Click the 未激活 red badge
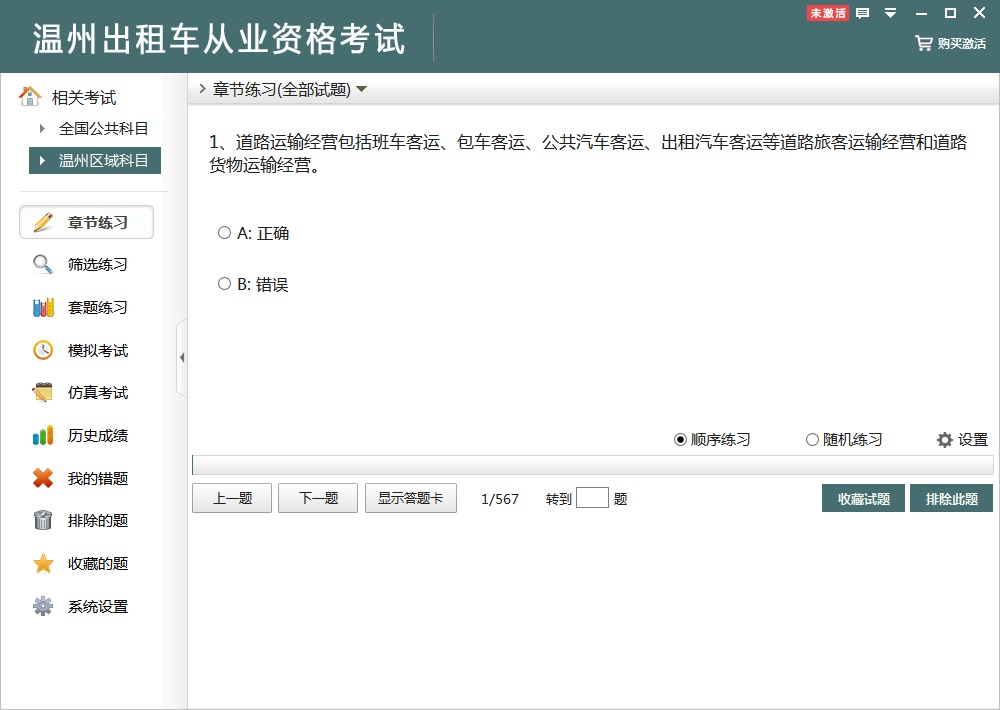1000x710 pixels. (x=827, y=13)
